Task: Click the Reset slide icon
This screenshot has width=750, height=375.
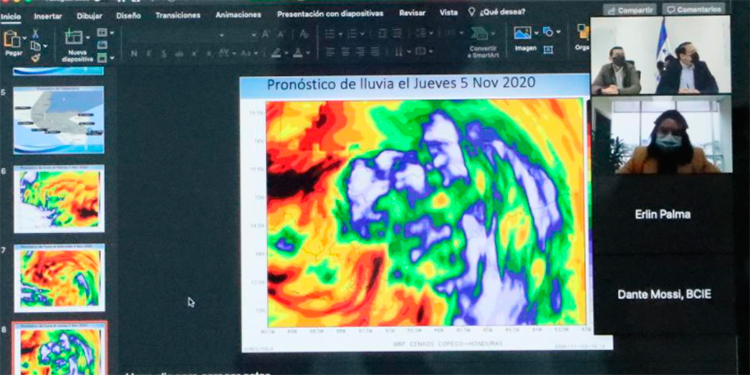Action: [102, 45]
